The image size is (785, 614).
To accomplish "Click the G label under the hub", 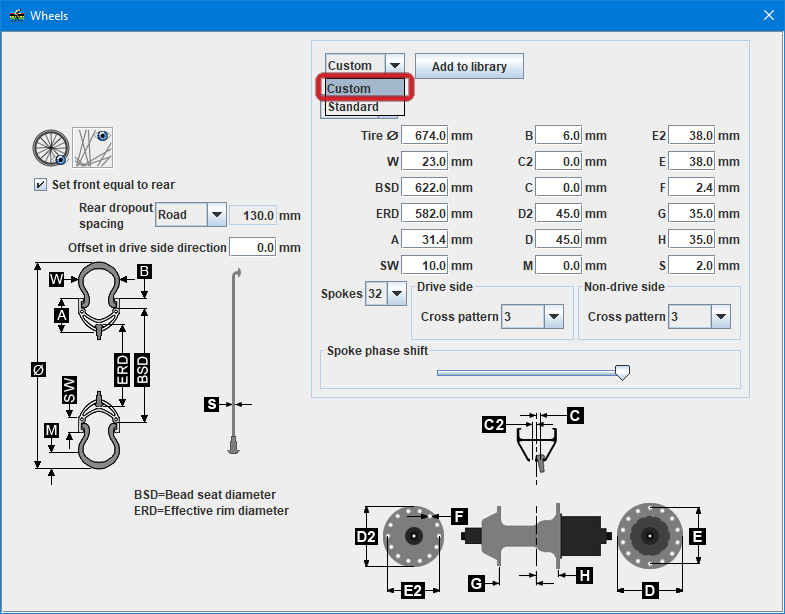I will pos(476,583).
